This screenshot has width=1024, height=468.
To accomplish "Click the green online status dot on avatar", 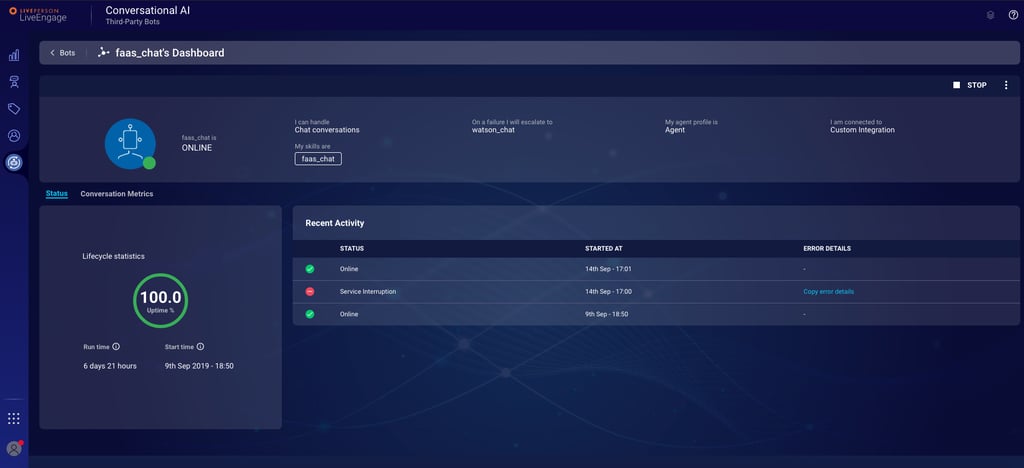I will click(150, 163).
